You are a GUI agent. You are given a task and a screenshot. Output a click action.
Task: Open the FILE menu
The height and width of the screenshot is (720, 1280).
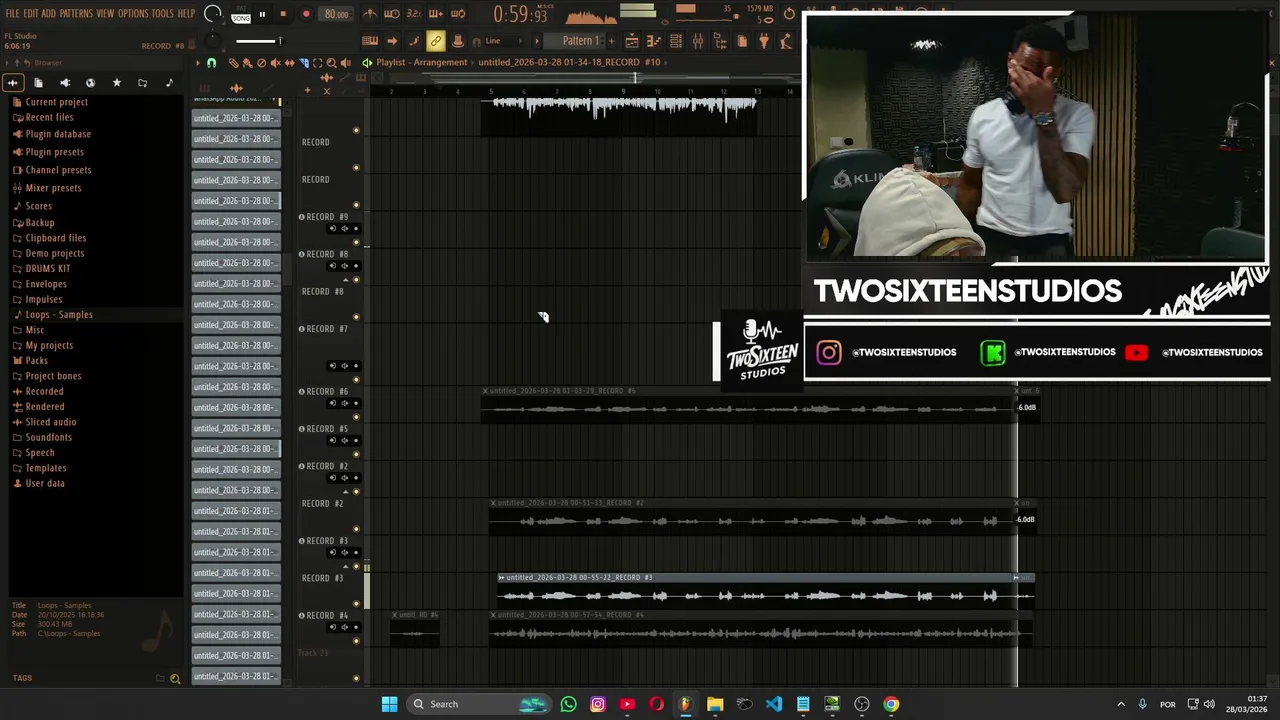click(x=12, y=13)
